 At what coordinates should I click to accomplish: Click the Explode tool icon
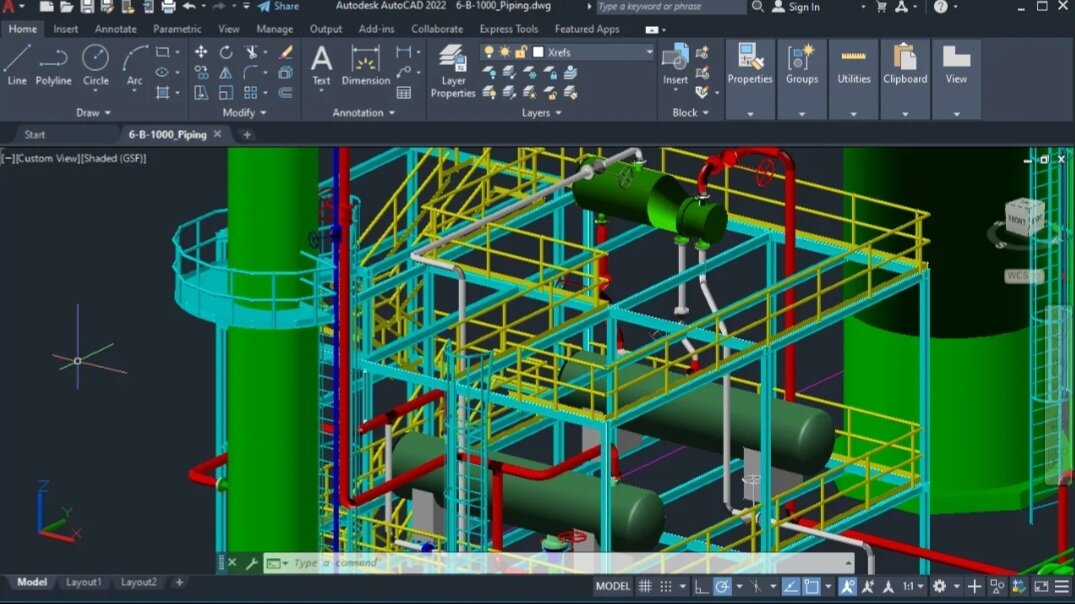(x=286, y=72)
